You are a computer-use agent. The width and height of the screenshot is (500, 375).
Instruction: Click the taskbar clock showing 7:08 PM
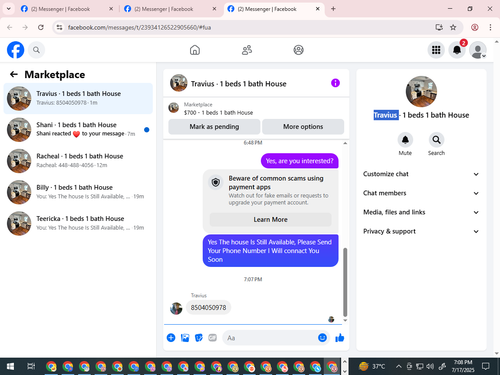(463, 366)
